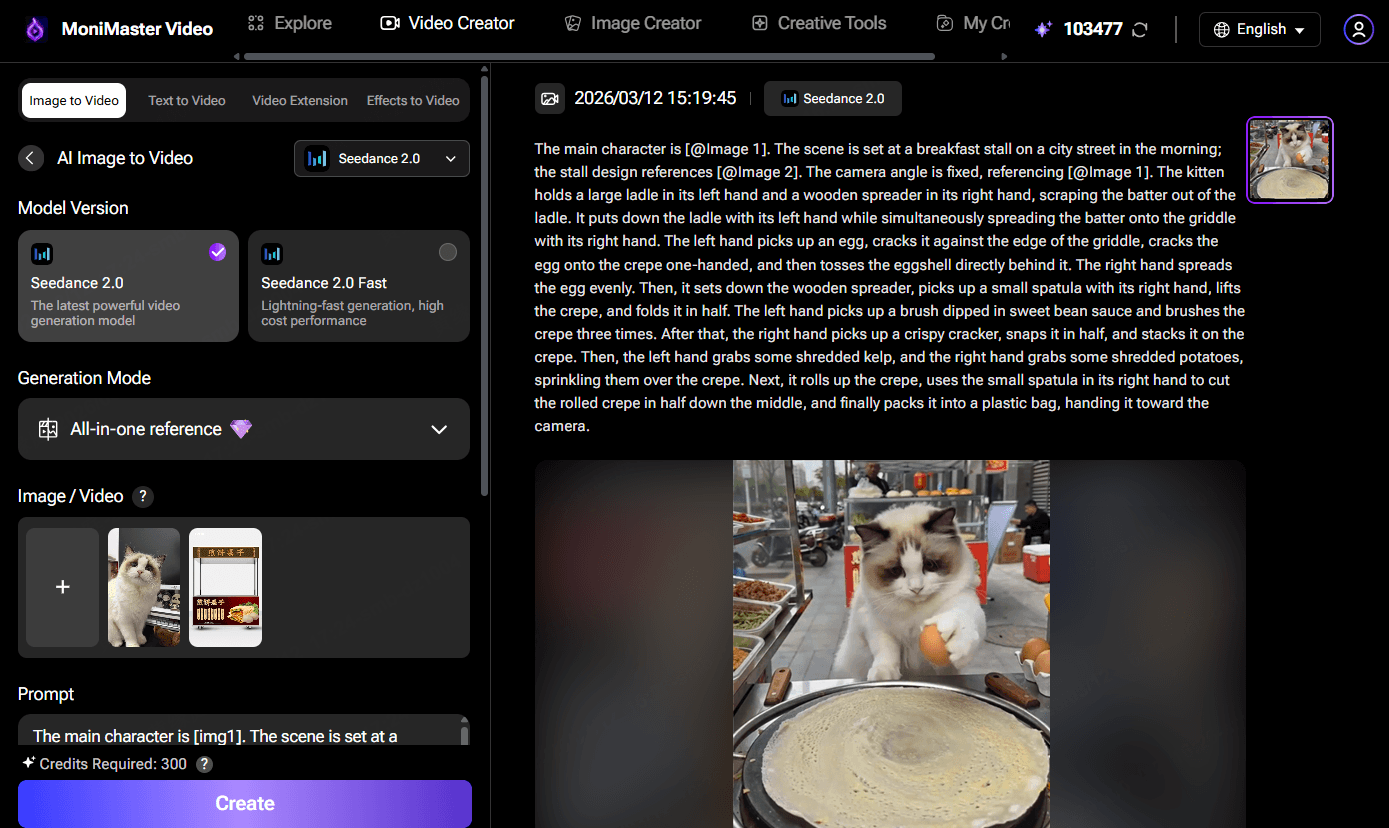Click the Credits Required help icon
Image resolution: width=1389 pixels, height=828 pixels.
click(x=204, y=764)
